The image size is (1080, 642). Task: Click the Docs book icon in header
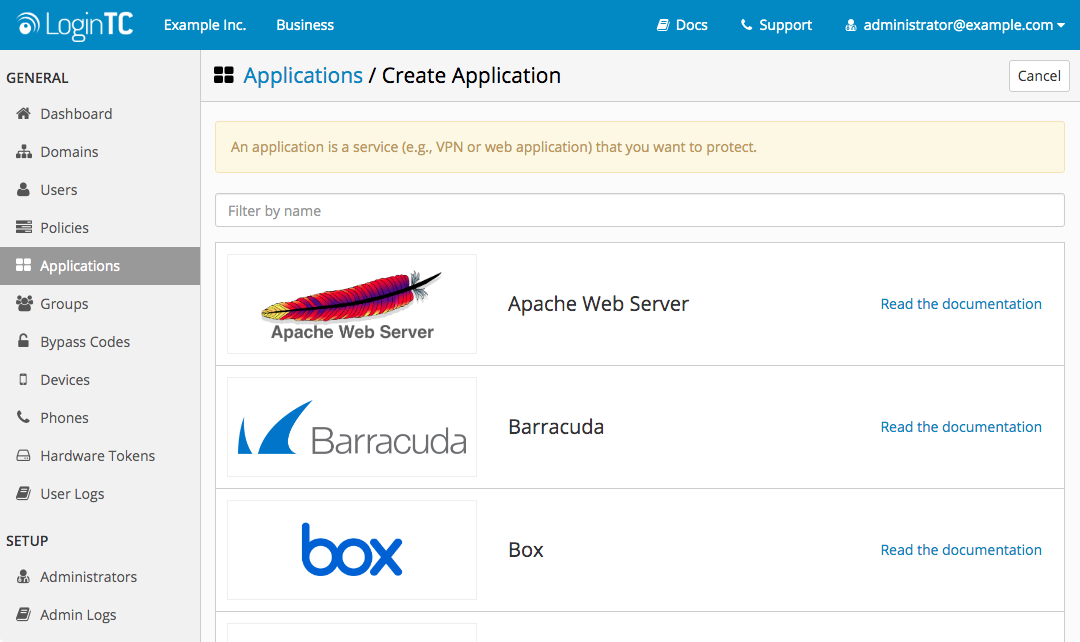(x=663, y=25)
